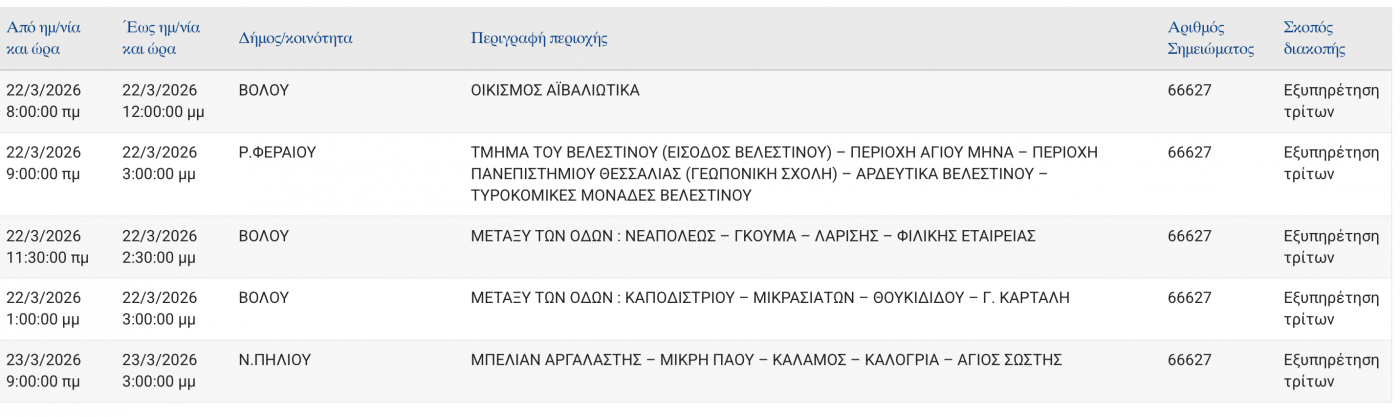Select the "Περιγραφή περιοχής" column header
Viewport: 1400px width, 417px height.
pyautogui.click(x=539, y=38)
